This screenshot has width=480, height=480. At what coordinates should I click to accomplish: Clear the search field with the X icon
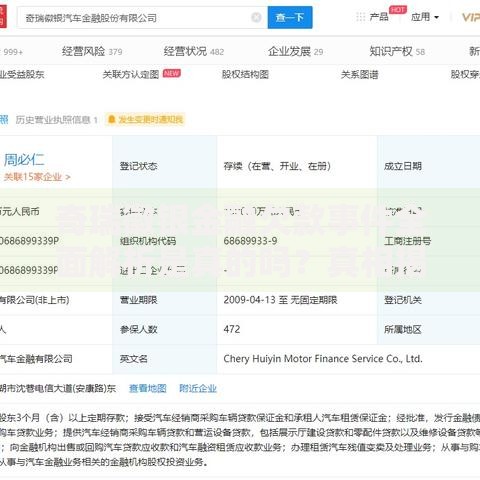[256, 17]
